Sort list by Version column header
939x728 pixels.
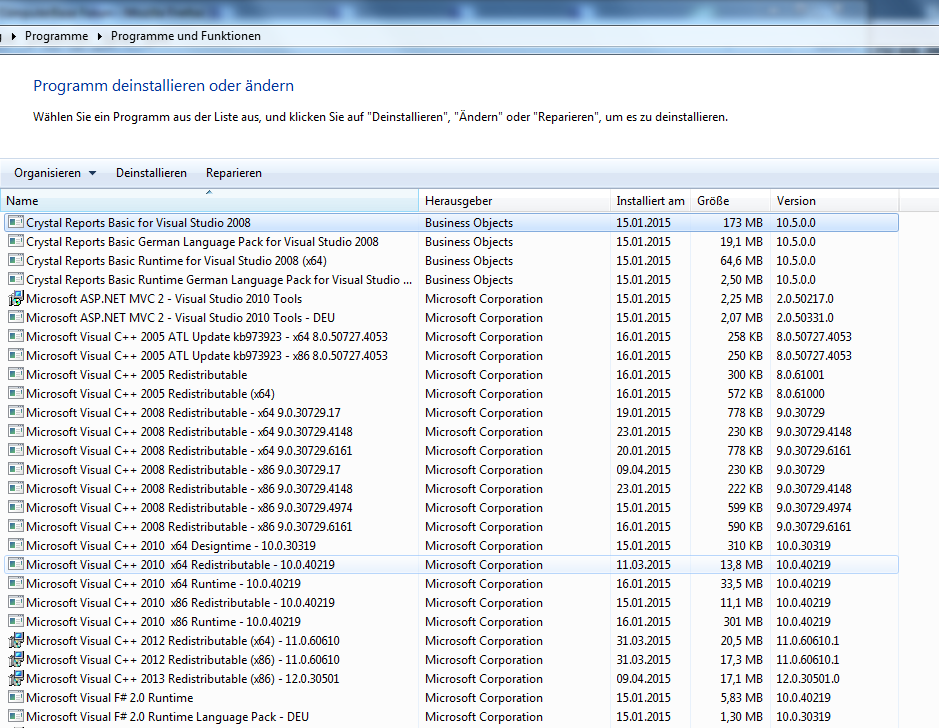[834, 201]
